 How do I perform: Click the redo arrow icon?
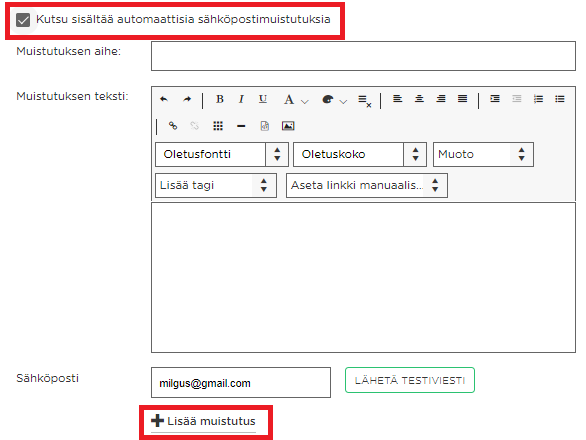coord(187,99)
